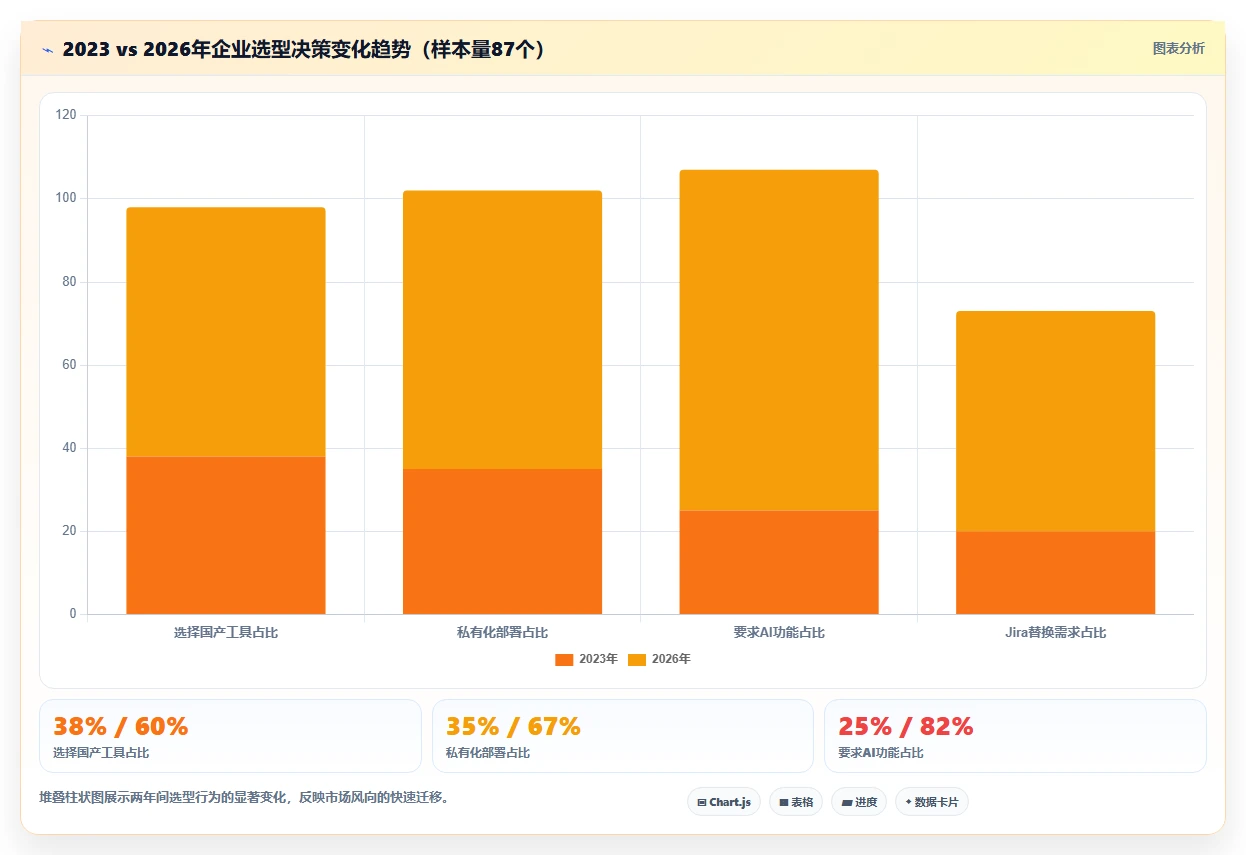The height and width of the screenshot is (855, 1246).
Task: Click the 2026 bar segment for 选择国产工具占比
Action: (226, 332)
